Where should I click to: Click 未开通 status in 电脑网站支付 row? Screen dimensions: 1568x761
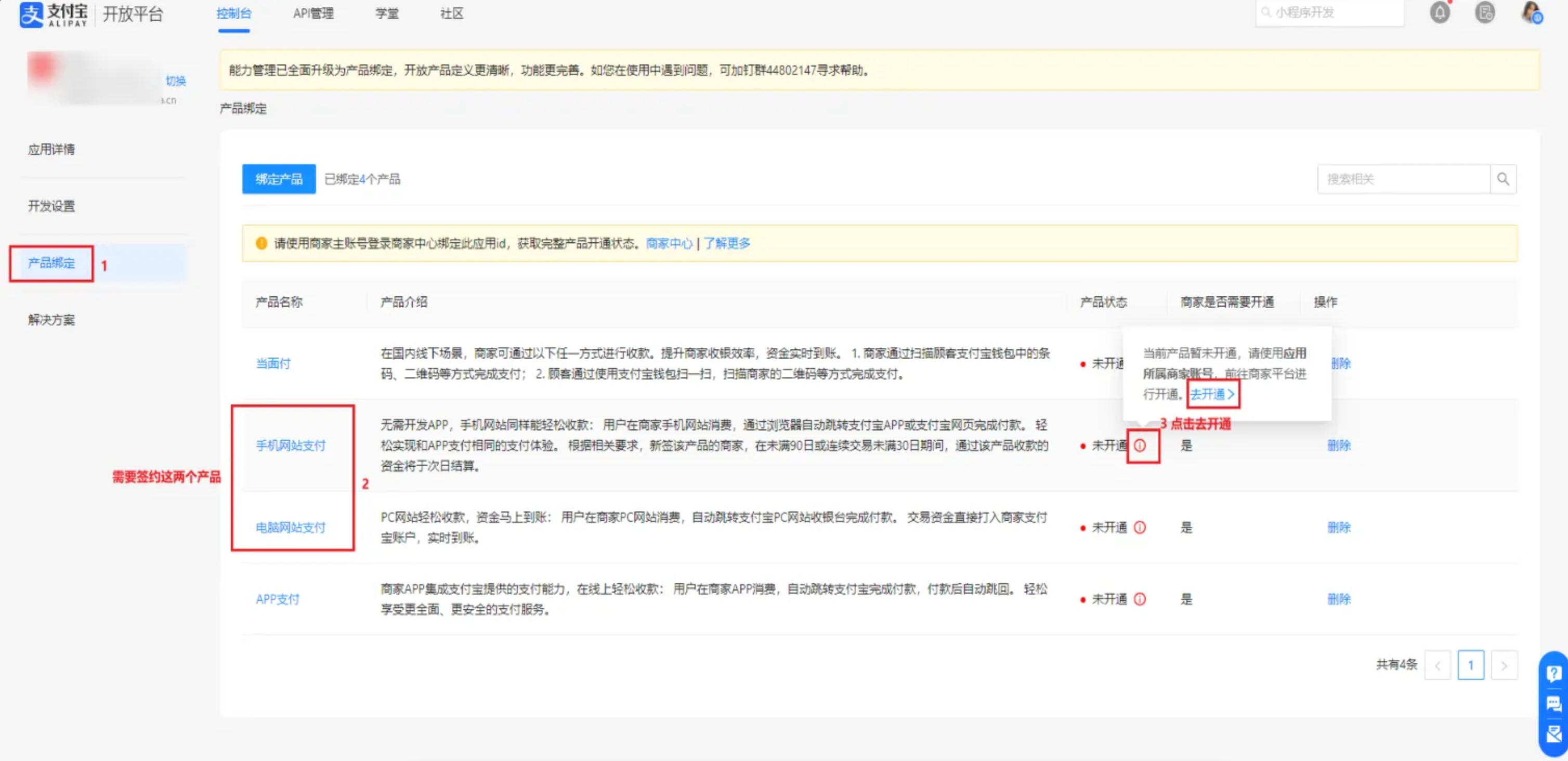pos(1109,527)
